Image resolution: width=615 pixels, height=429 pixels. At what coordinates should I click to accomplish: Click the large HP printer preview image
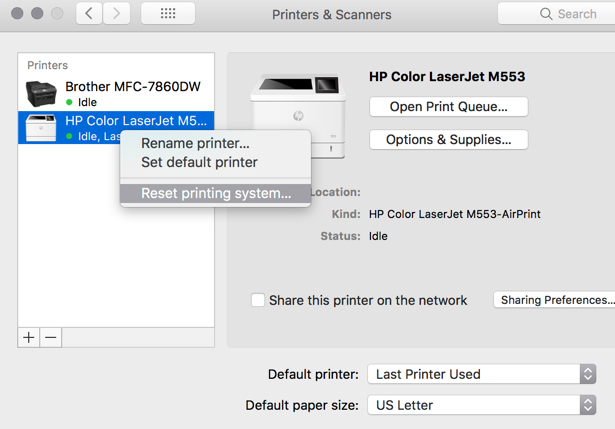click(x=297, y=116)
